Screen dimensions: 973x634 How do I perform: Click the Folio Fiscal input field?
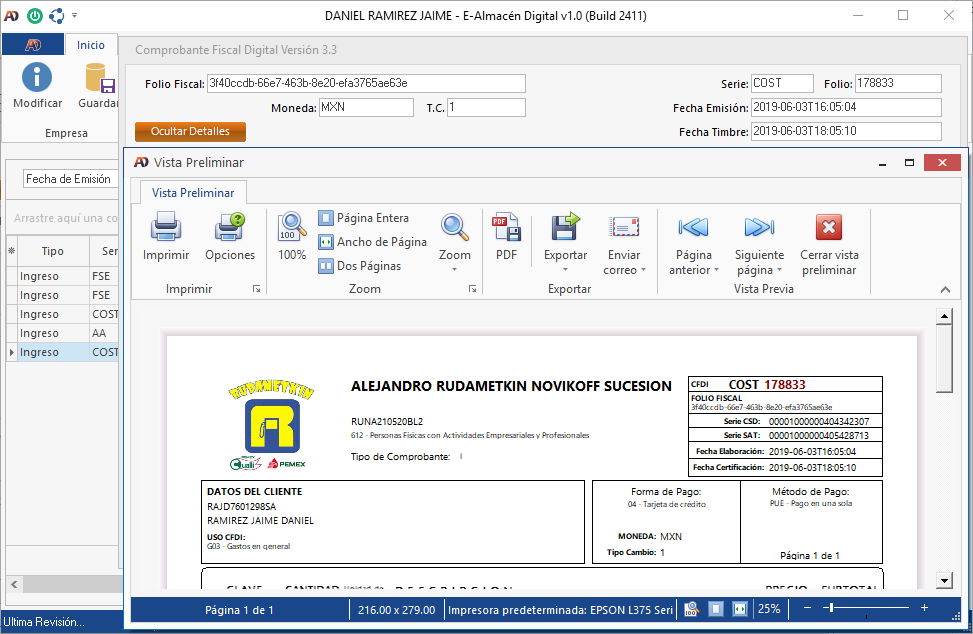pyautogui.click(x=365, y=83)
